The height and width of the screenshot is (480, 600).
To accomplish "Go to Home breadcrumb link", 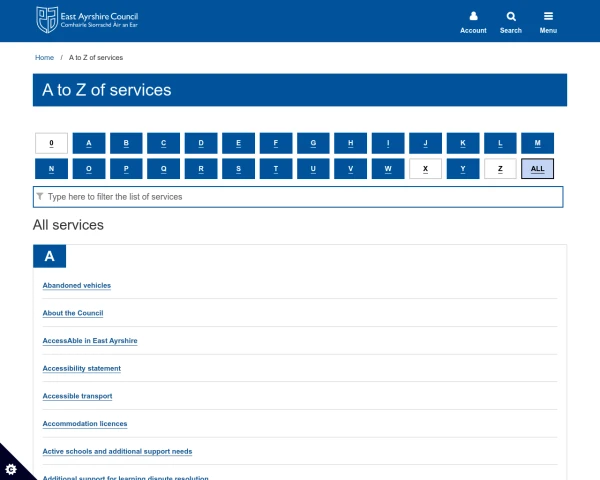I will click(44, 58).
